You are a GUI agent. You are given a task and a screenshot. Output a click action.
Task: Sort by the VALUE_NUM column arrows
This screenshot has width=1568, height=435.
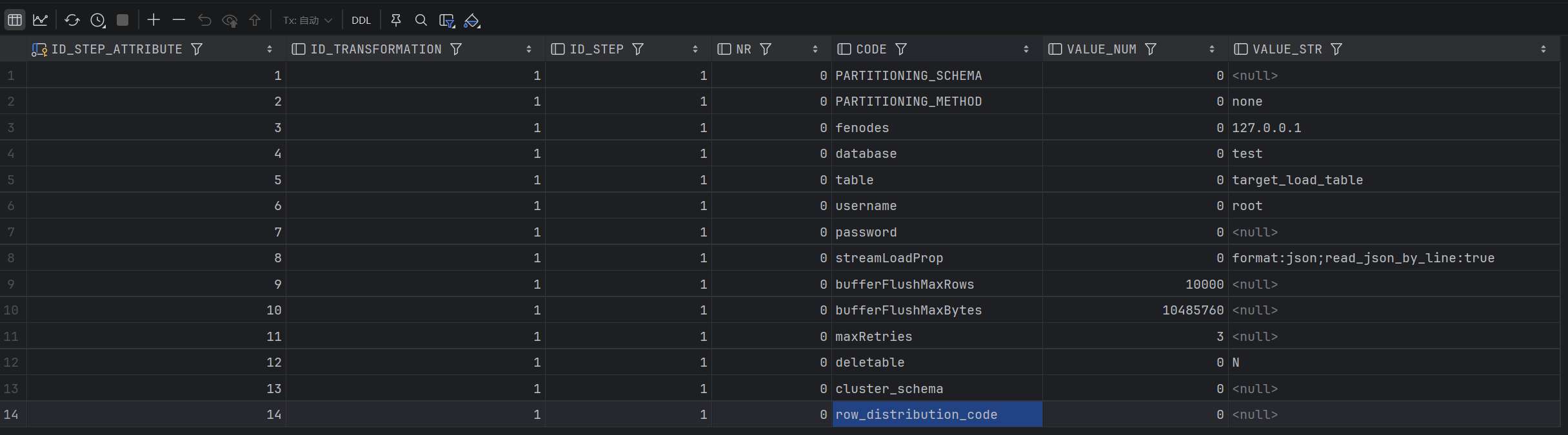pyautogui.click(x=1211, y=49)
